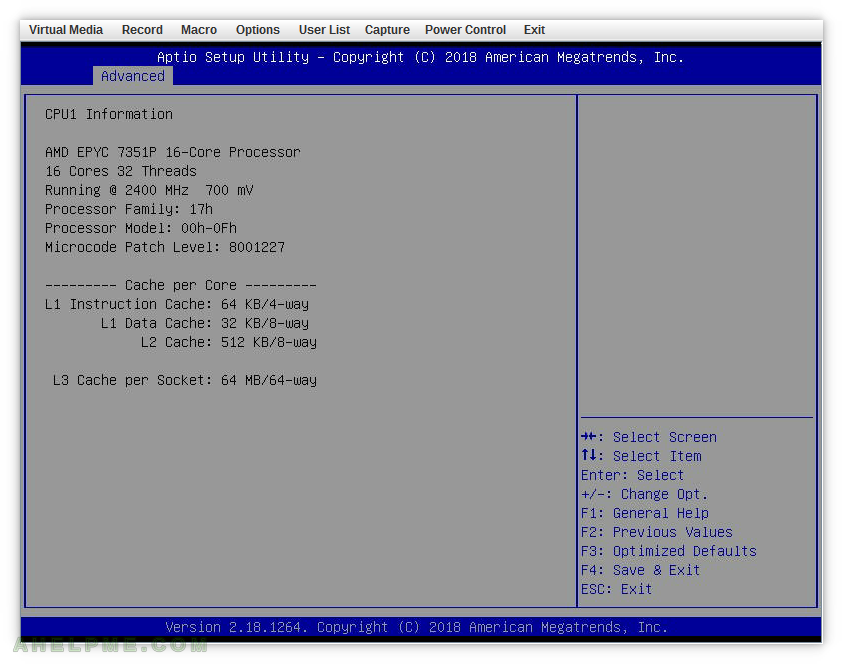Click the L2 Cache: 512 KB/8-way line
Viewport: 843px width, 664px height.
click(228, 342)
